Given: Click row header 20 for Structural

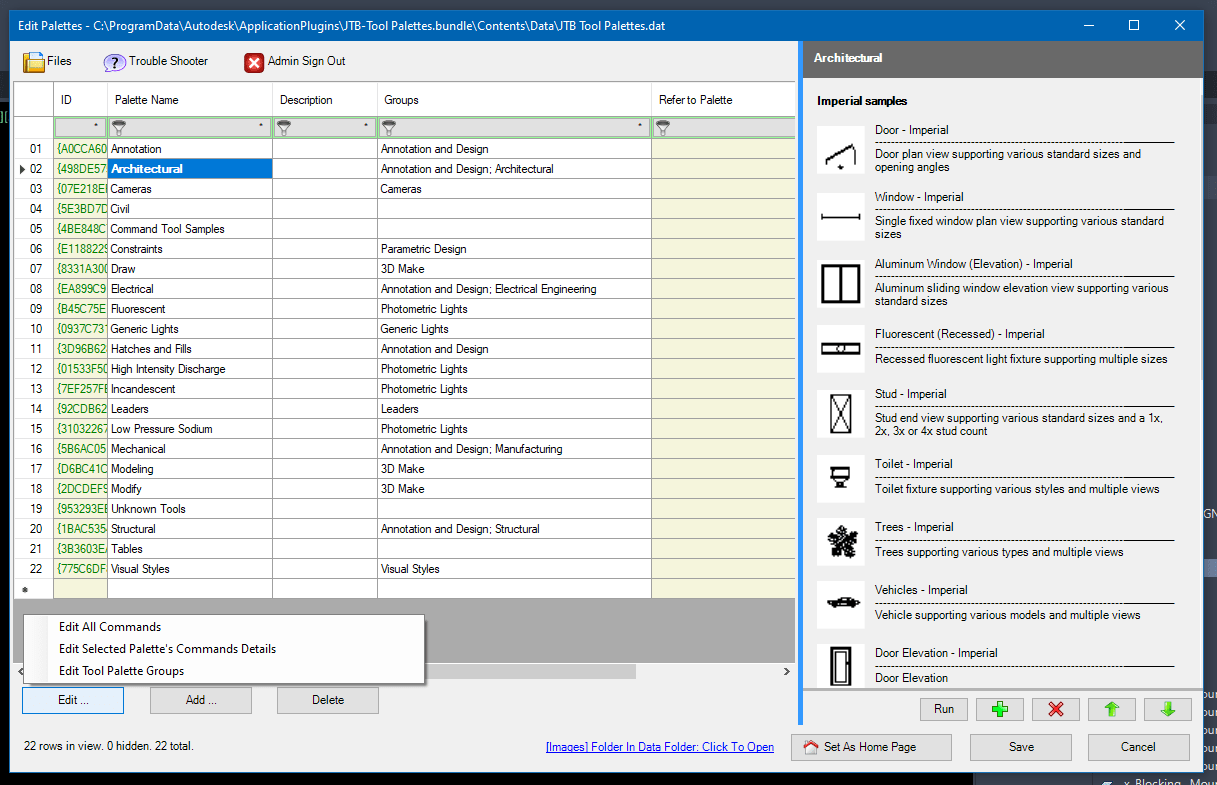Looking at the screenshot, I should click(x=34, y=529).
